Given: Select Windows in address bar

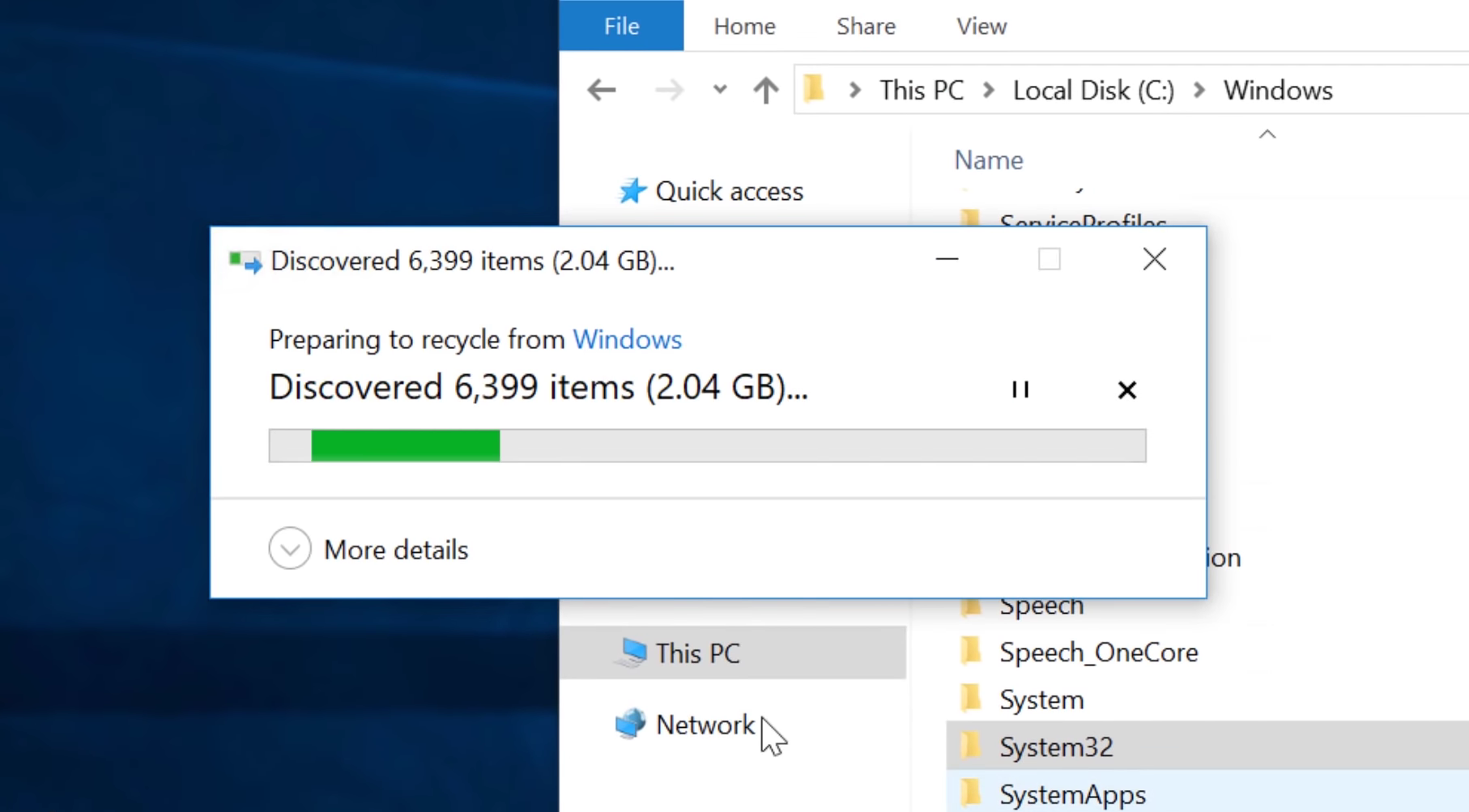Looking at the screenshot, I should pyautogui.click(x=1278, y=90).
